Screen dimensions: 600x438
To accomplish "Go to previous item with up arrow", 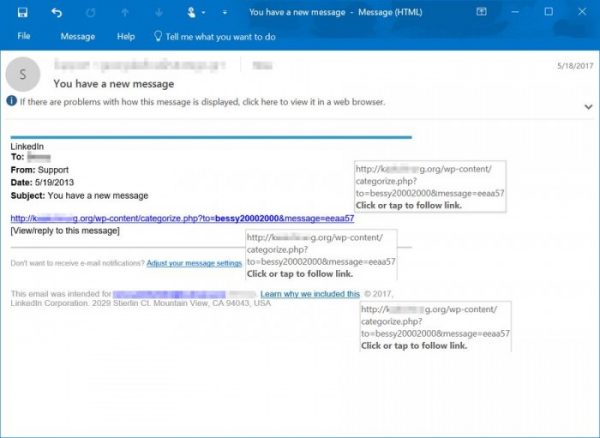I will [x=125, y=13].
